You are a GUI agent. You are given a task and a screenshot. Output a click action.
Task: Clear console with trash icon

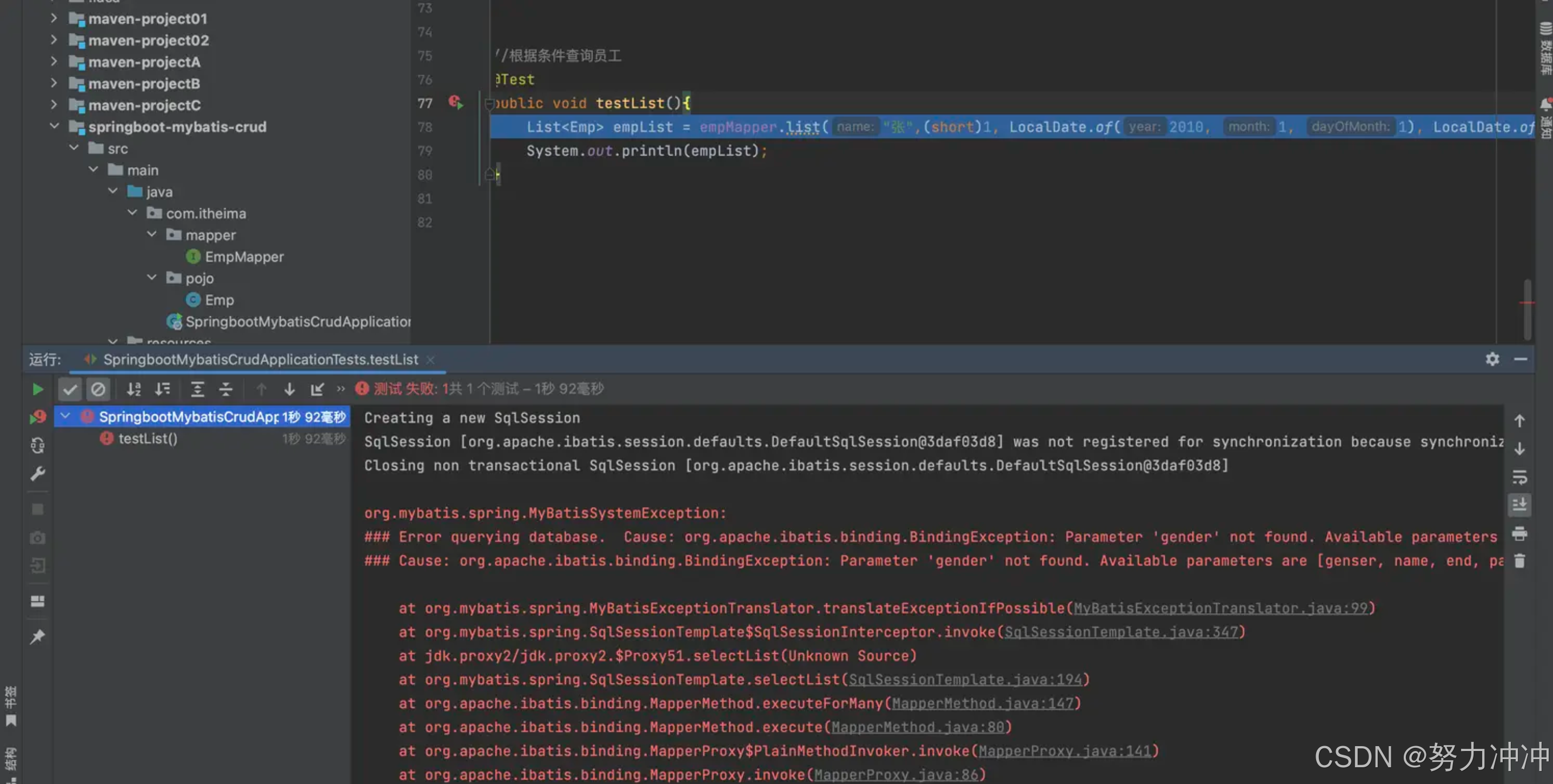pyautogui.click(x=1519, y=561)
